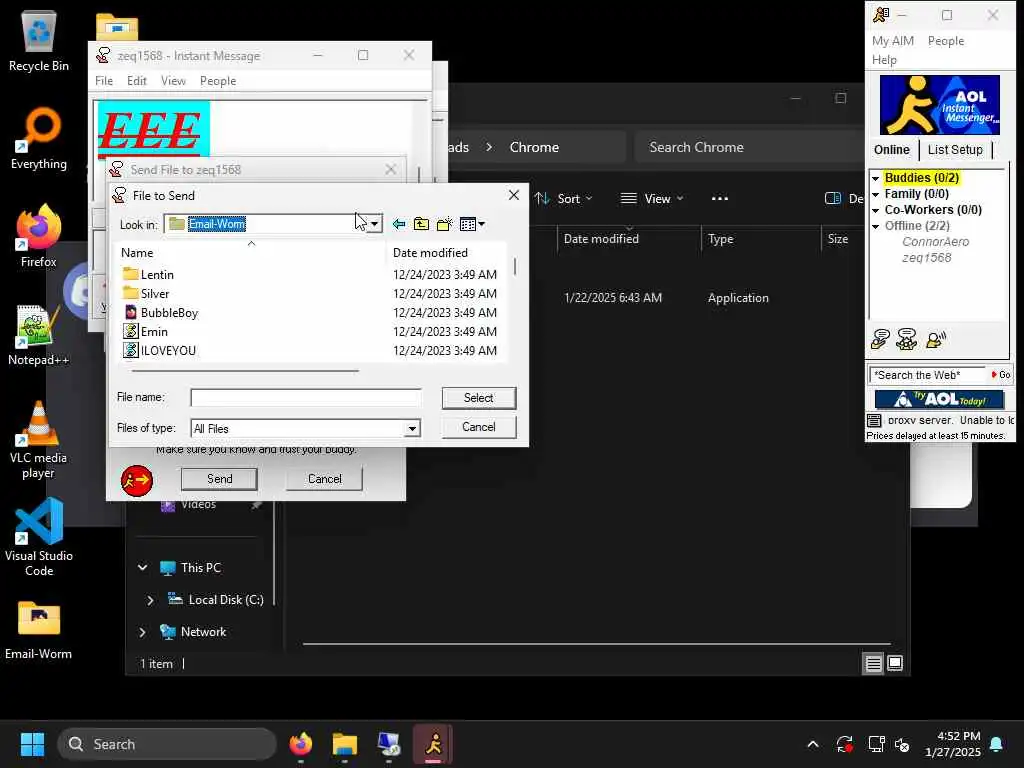Click the buddy chat icon in AIM
The height and width of the screenshot is (768, 1024).
[906, 339]
